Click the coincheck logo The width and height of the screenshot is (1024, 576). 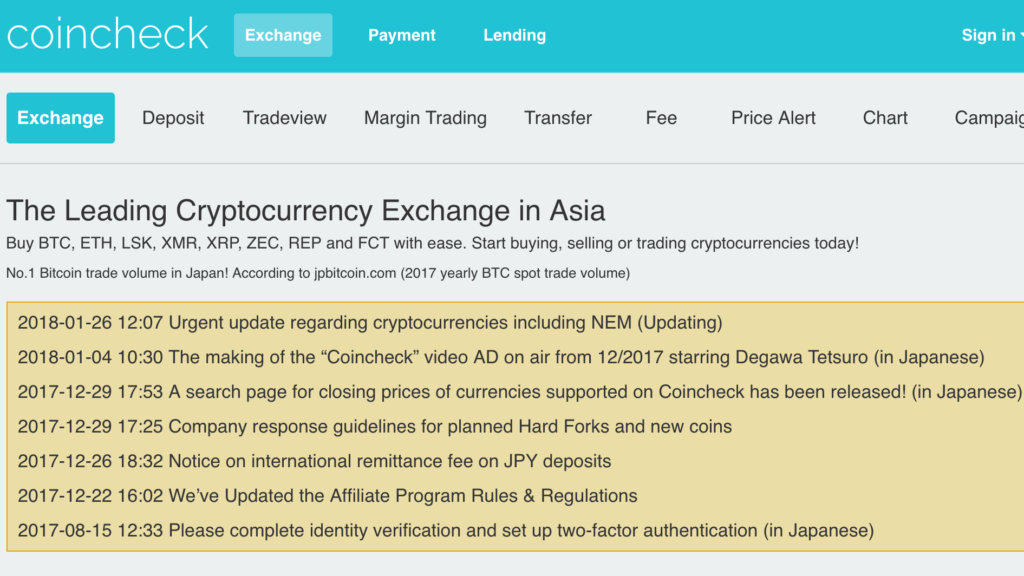pyautogui.click(x=107, y=35)
